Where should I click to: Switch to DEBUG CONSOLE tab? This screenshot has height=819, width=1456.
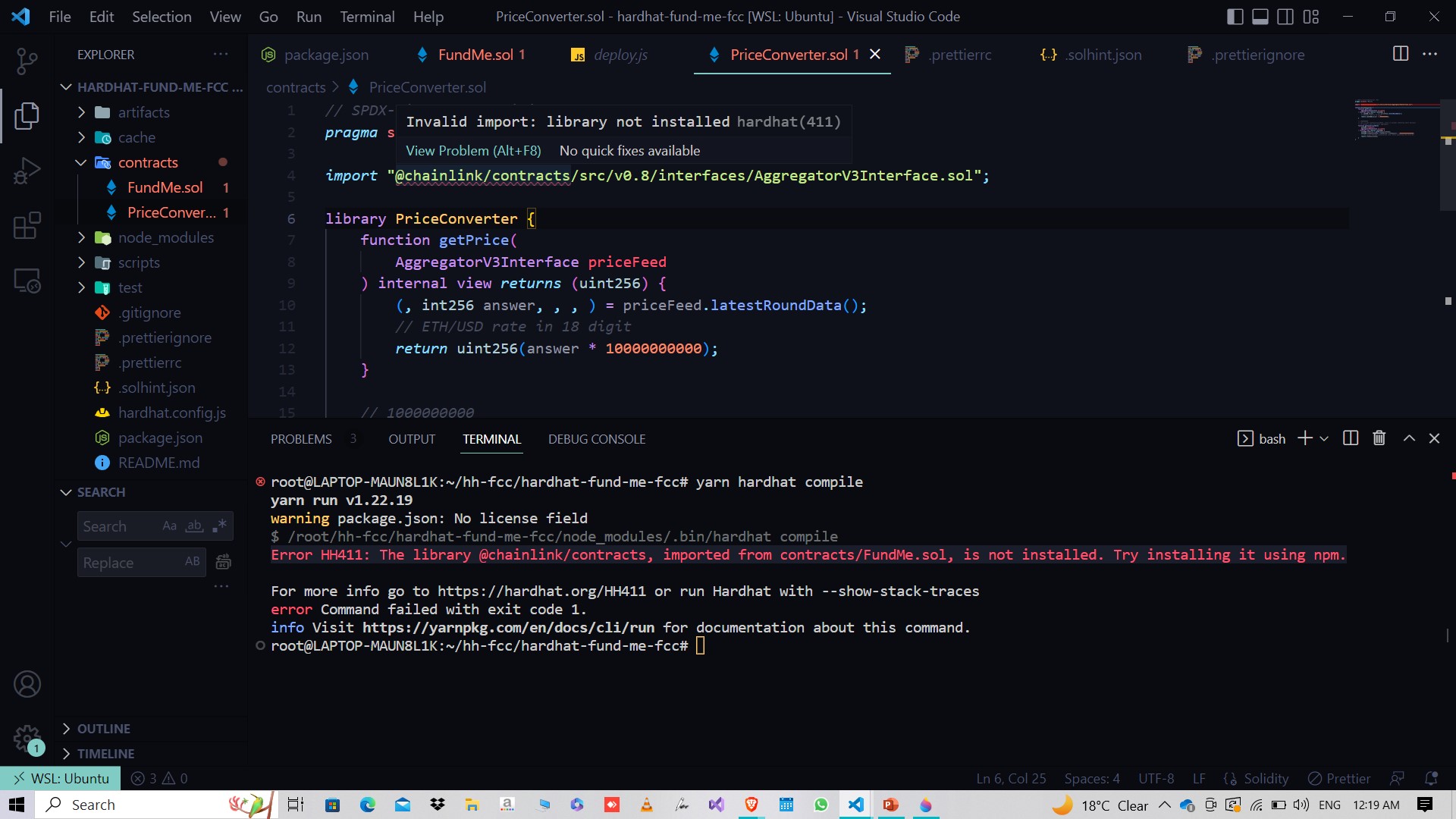coord(597,439)
